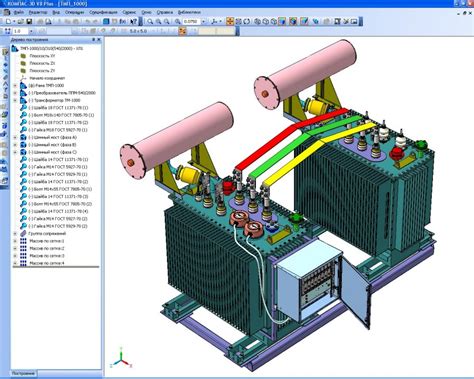Pin the construction tree panel

point(94,40)
